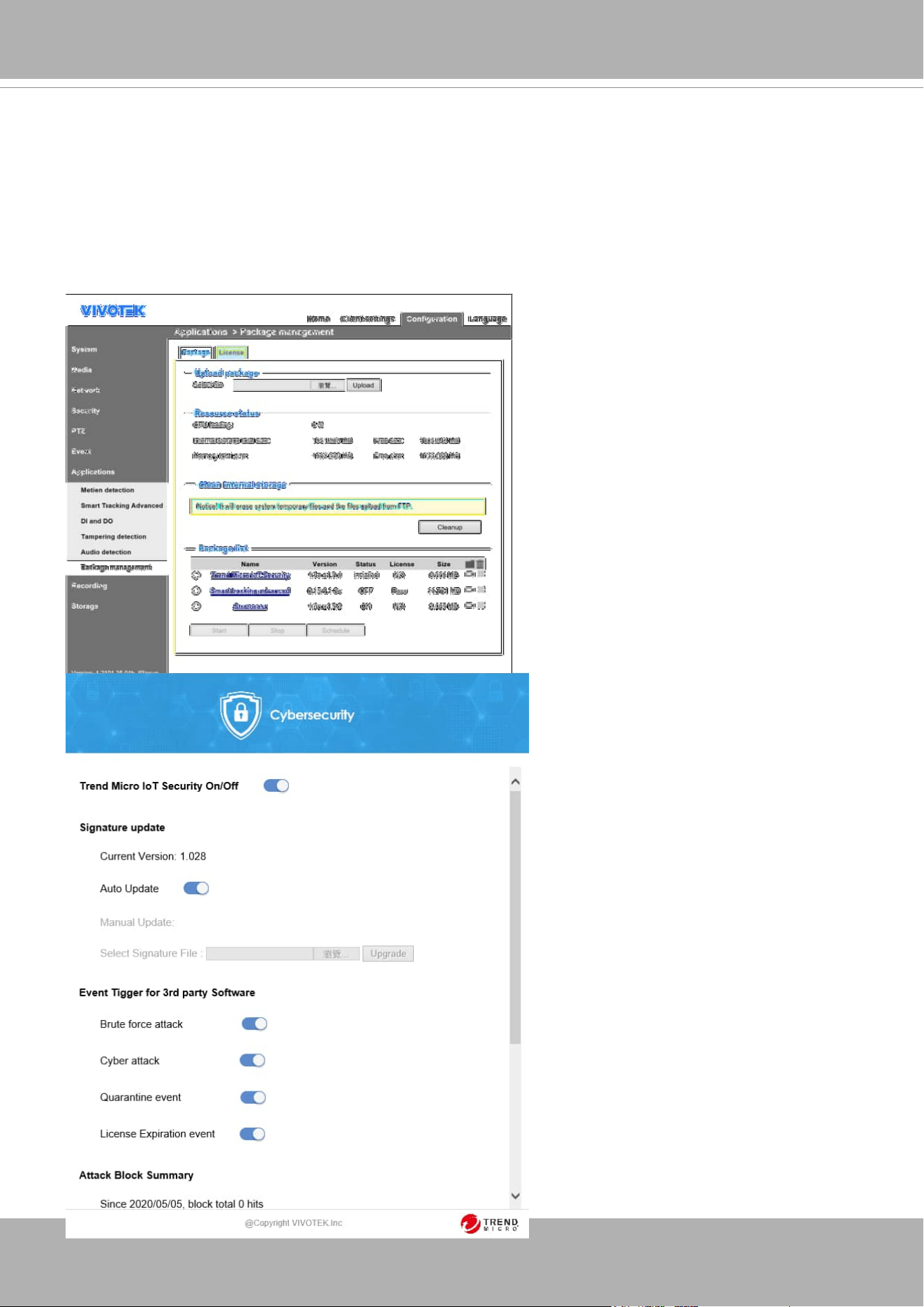Click the Upgrade button for signature
924x1307 pixels.
(388, 953)
